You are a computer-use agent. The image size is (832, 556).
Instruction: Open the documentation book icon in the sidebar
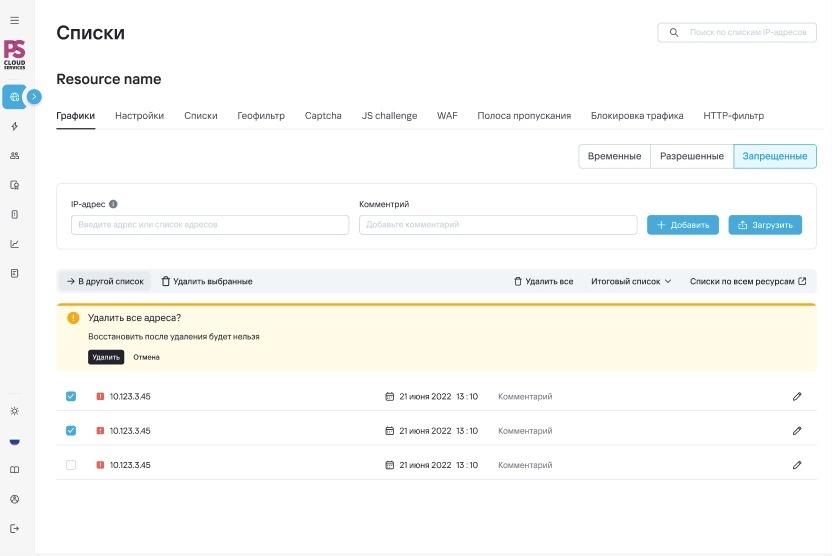tap(15, 470)
